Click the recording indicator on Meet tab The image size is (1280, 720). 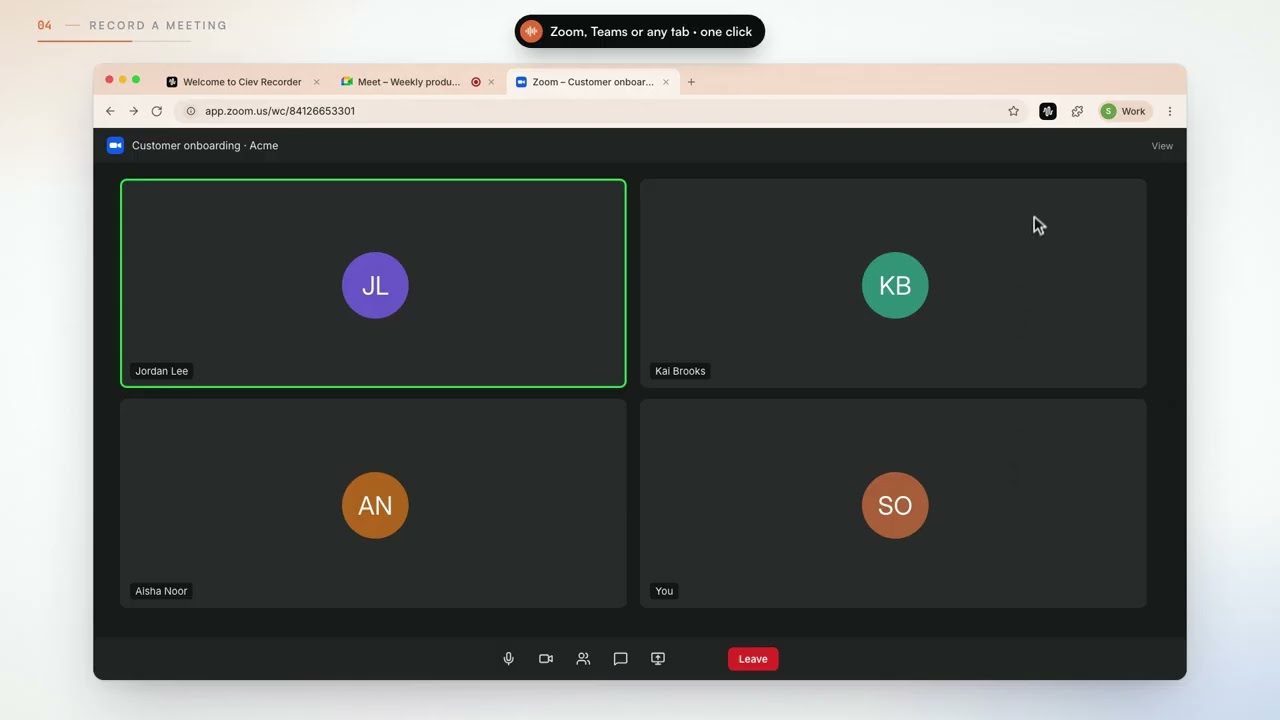tap(476, 82)
